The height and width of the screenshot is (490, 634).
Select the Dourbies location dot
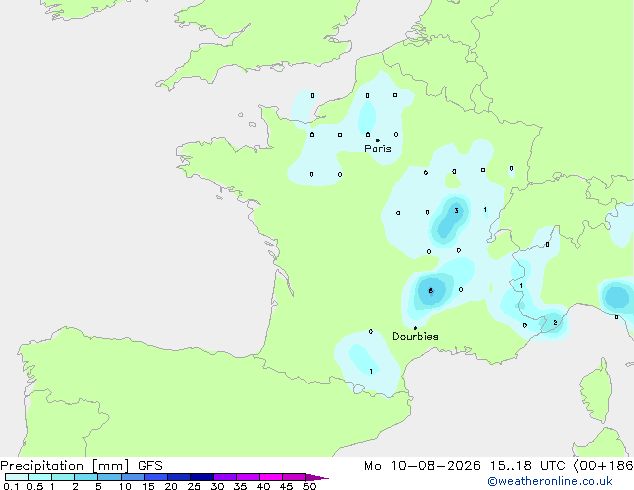[x=415, y=328]
